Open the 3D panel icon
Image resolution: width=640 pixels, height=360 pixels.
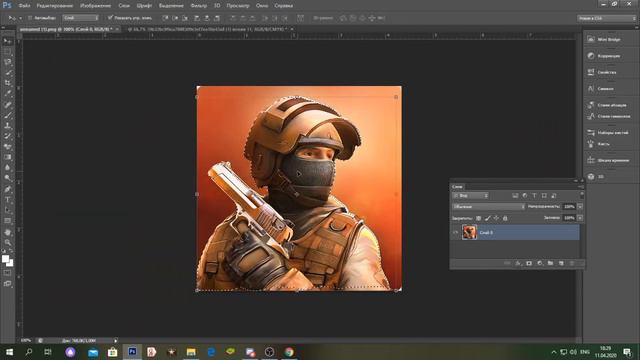click(x=591, y=176)
